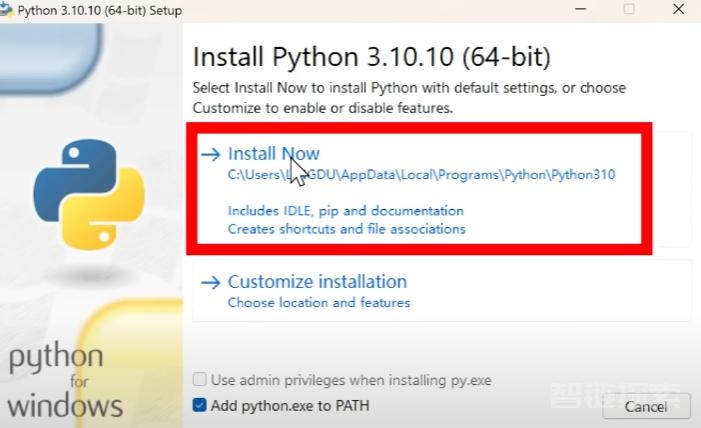
Task: Close the Python Setup window
Action: click(x=679, y=9)
